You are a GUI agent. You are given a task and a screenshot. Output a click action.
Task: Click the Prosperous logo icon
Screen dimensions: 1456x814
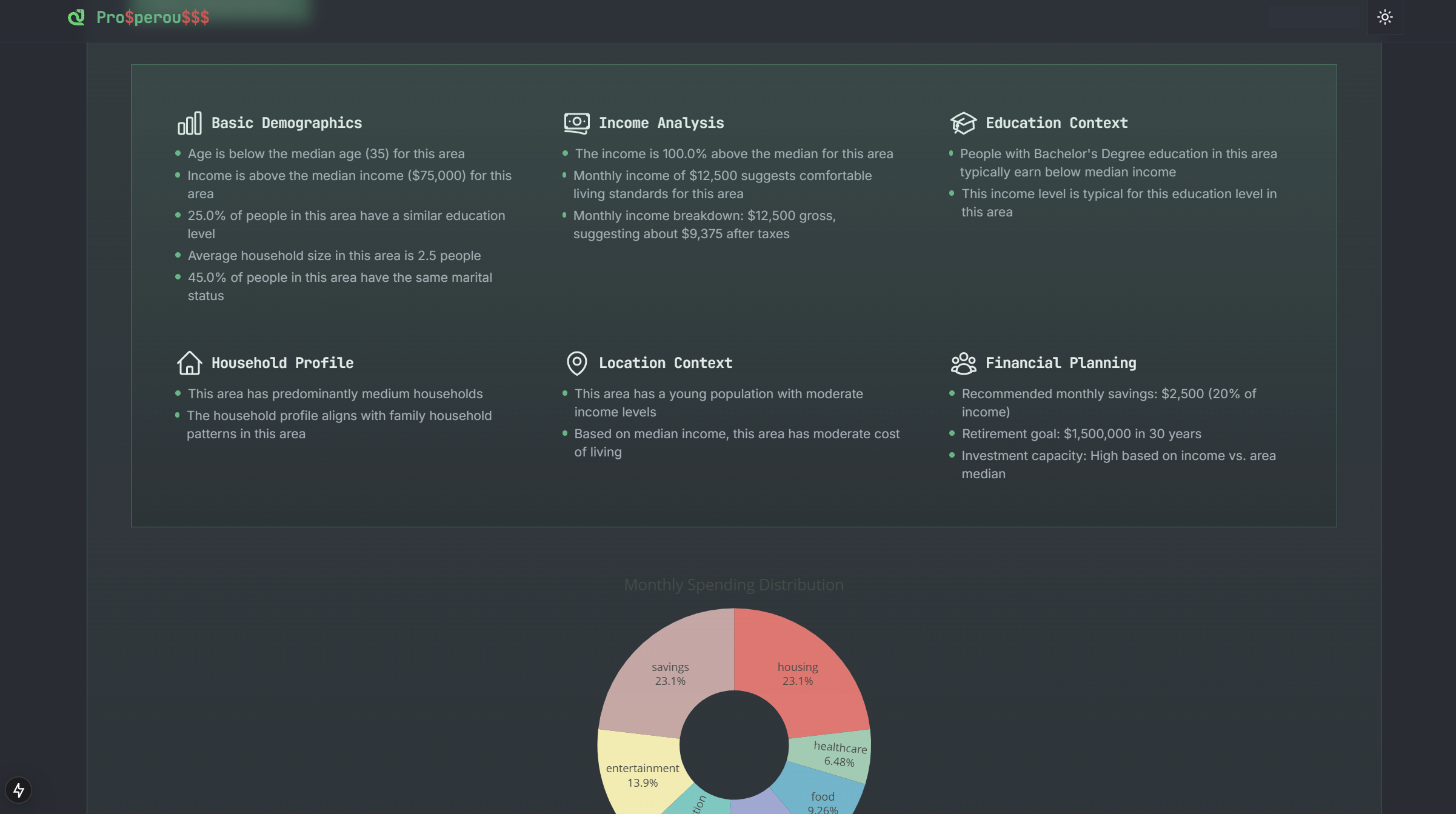(x=76, y=17)
